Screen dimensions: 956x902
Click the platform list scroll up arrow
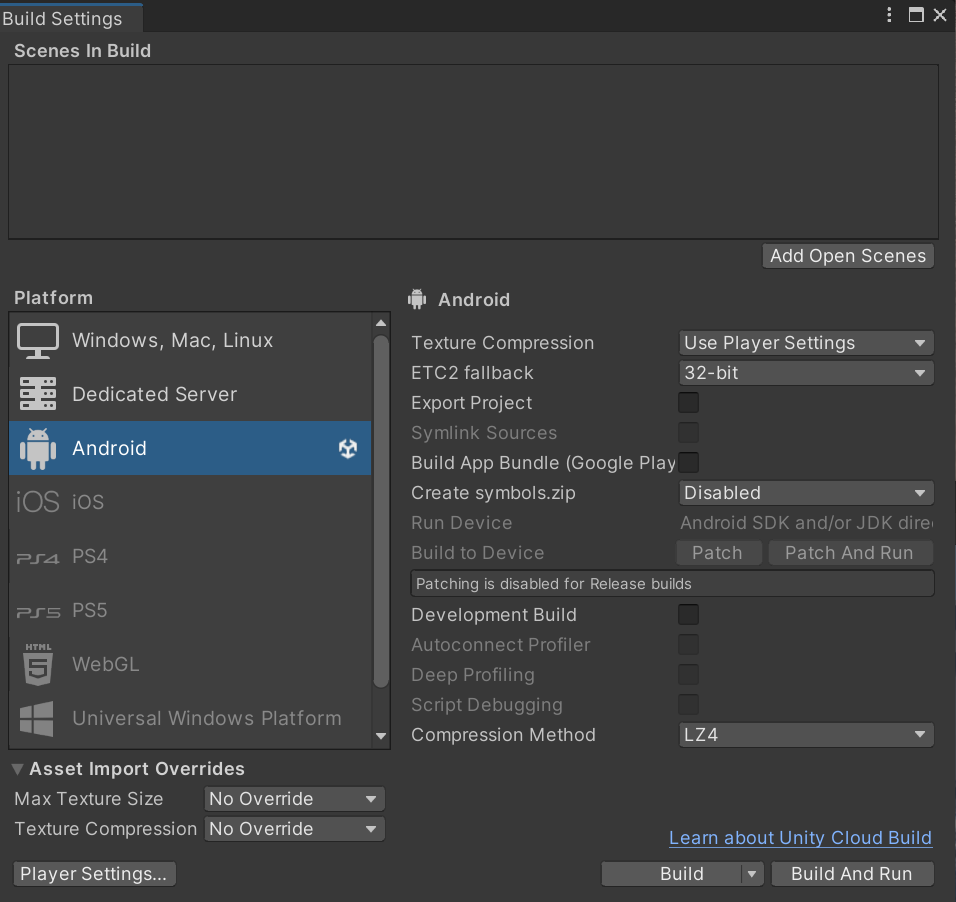click(381, 323)
